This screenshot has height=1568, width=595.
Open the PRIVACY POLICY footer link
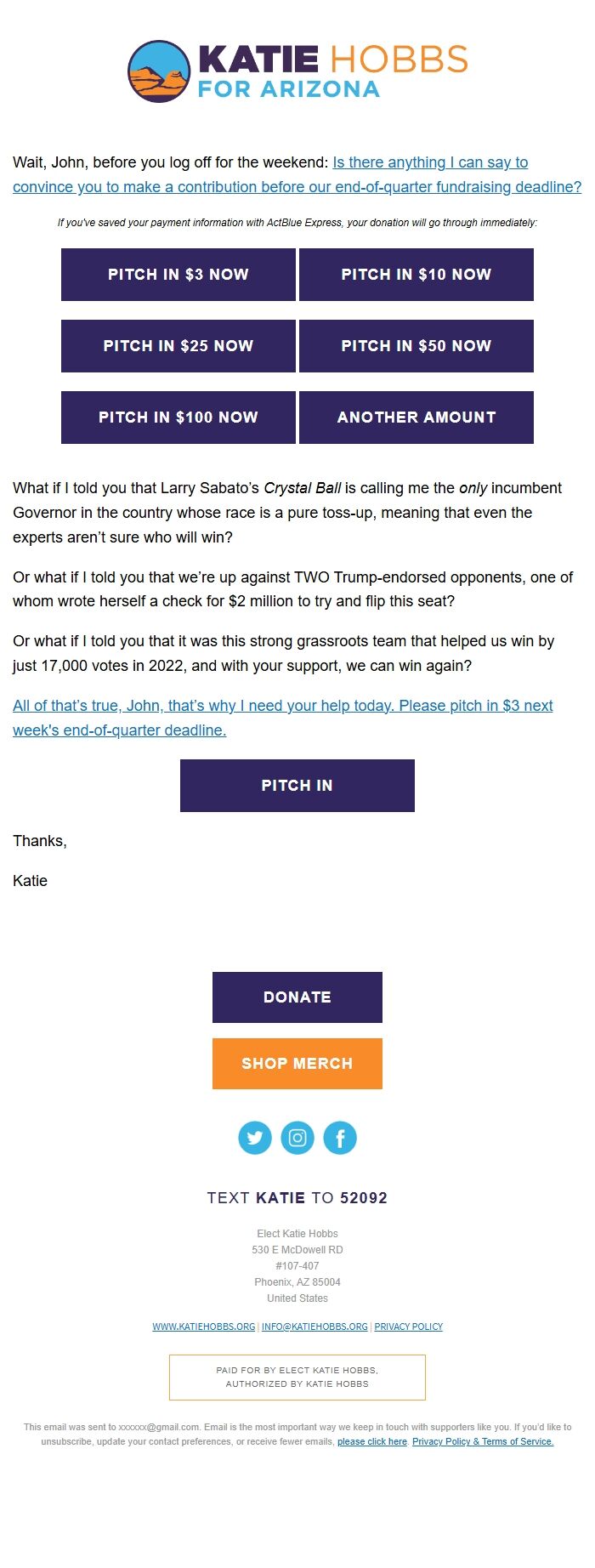pyautogui.click(x=409, y=1327)
